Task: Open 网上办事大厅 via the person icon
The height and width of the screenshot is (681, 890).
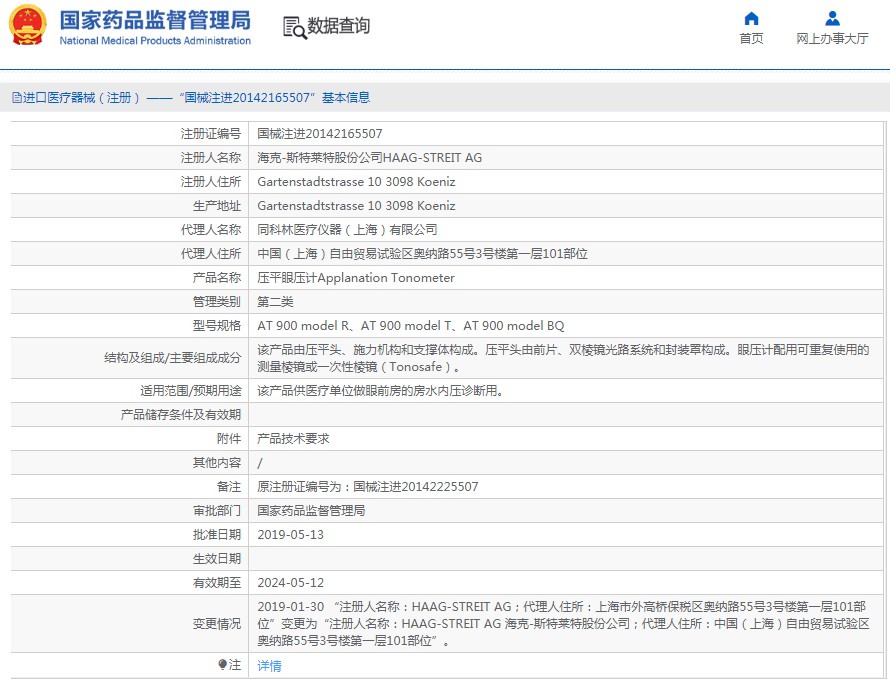Action: click(x=832, y=19)
